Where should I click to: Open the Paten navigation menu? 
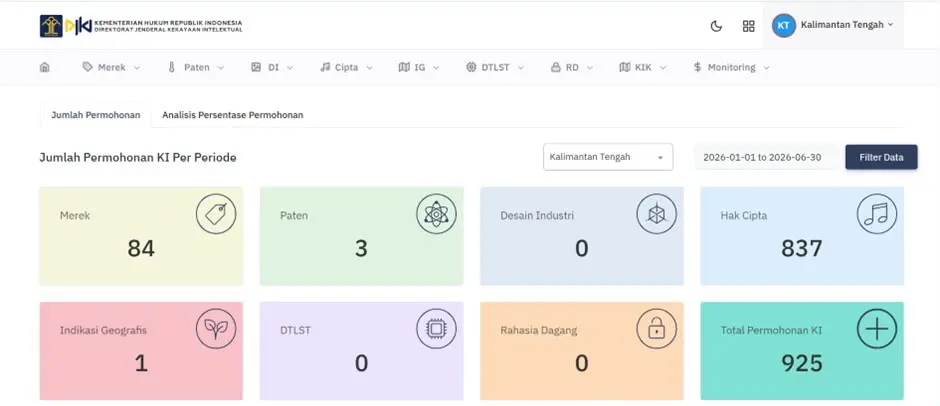tap(196, 67)
